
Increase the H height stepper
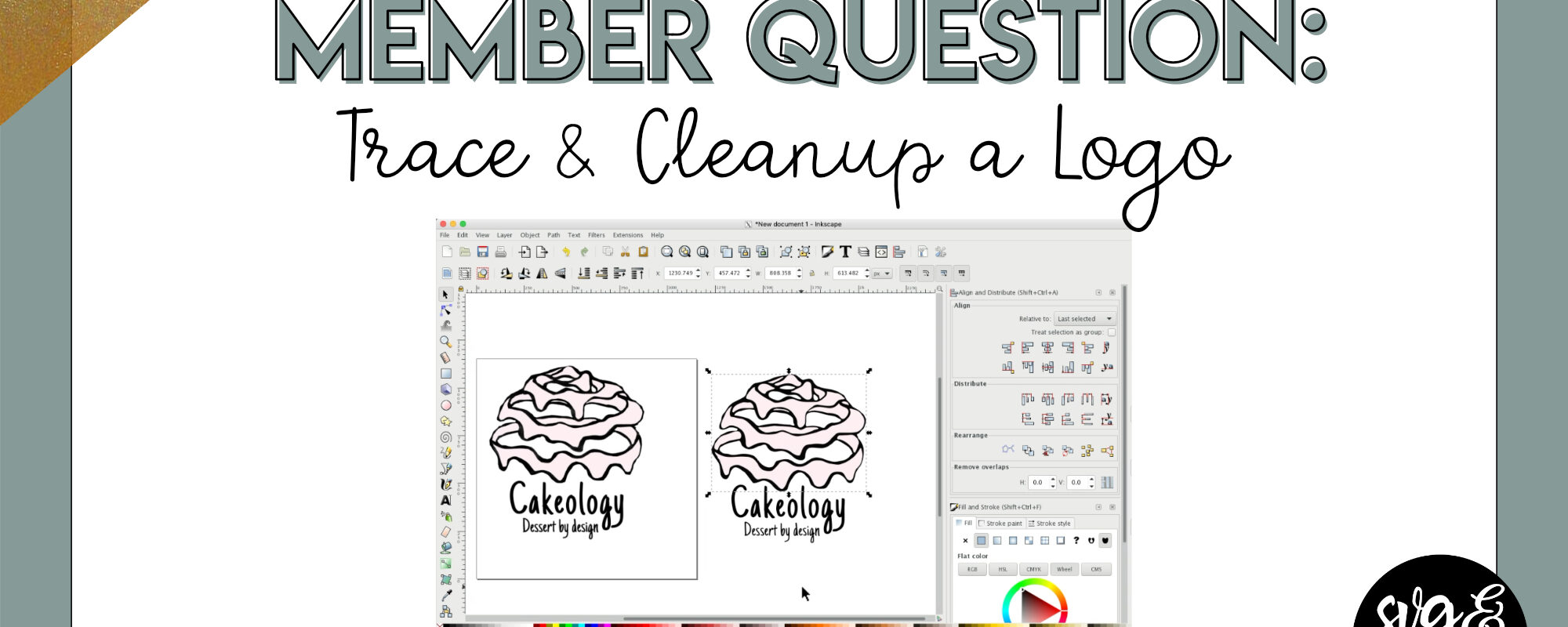point(866,270)
